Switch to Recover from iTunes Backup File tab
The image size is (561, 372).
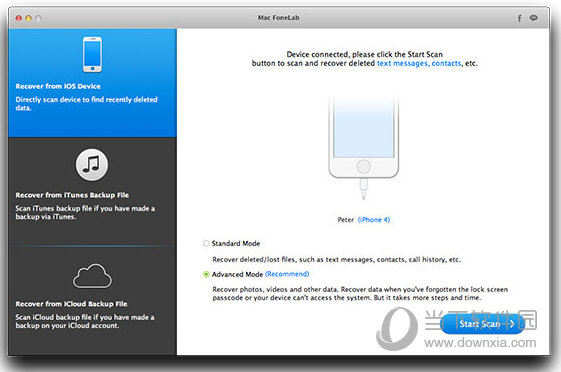93,192
